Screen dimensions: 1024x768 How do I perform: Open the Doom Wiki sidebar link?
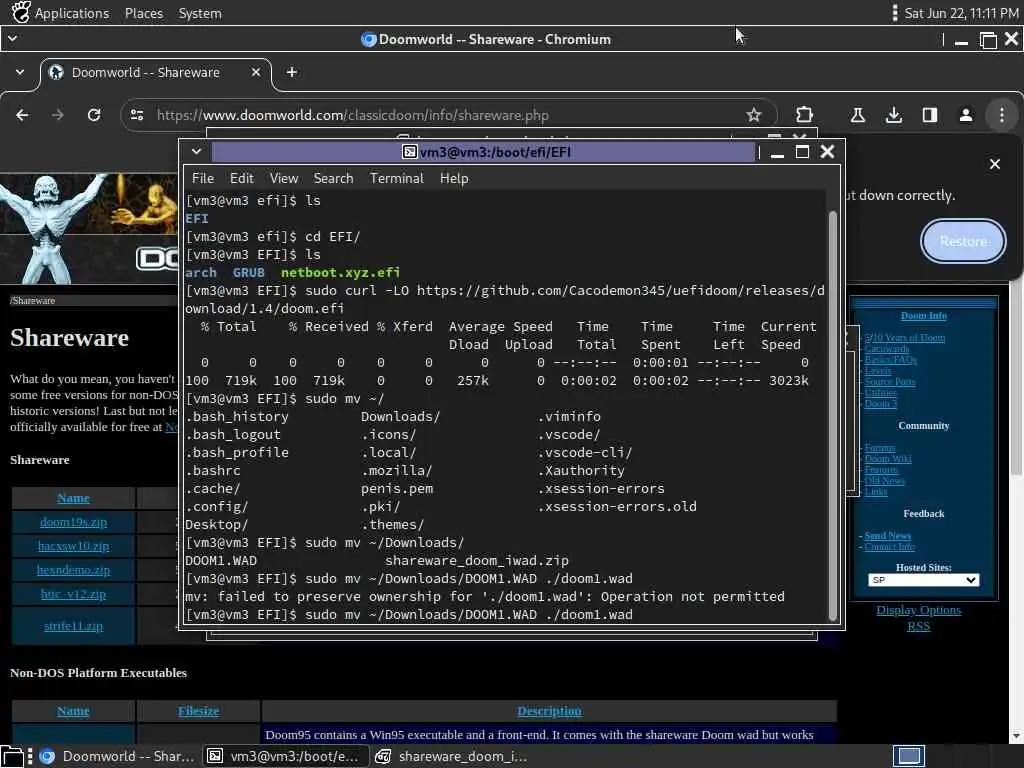pyautogui.click(x=888, y=459)
